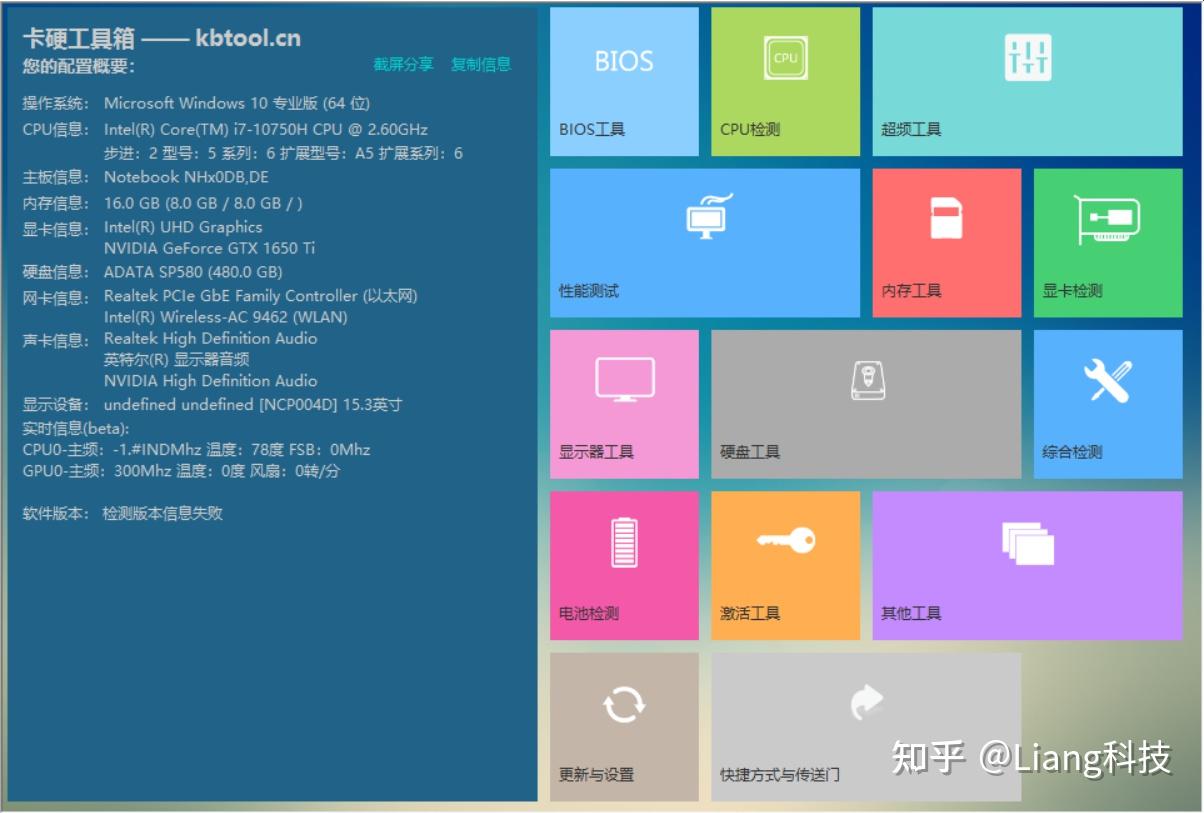Open the BIOS tools tile icon
The width and height of the screenshot is (1204, 813).
(624, 62)
